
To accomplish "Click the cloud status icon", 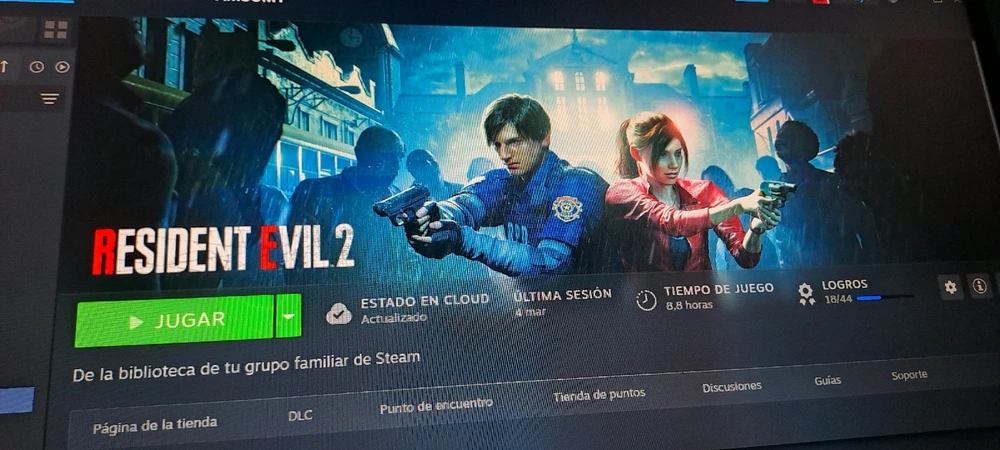I will tap(339, 314).
